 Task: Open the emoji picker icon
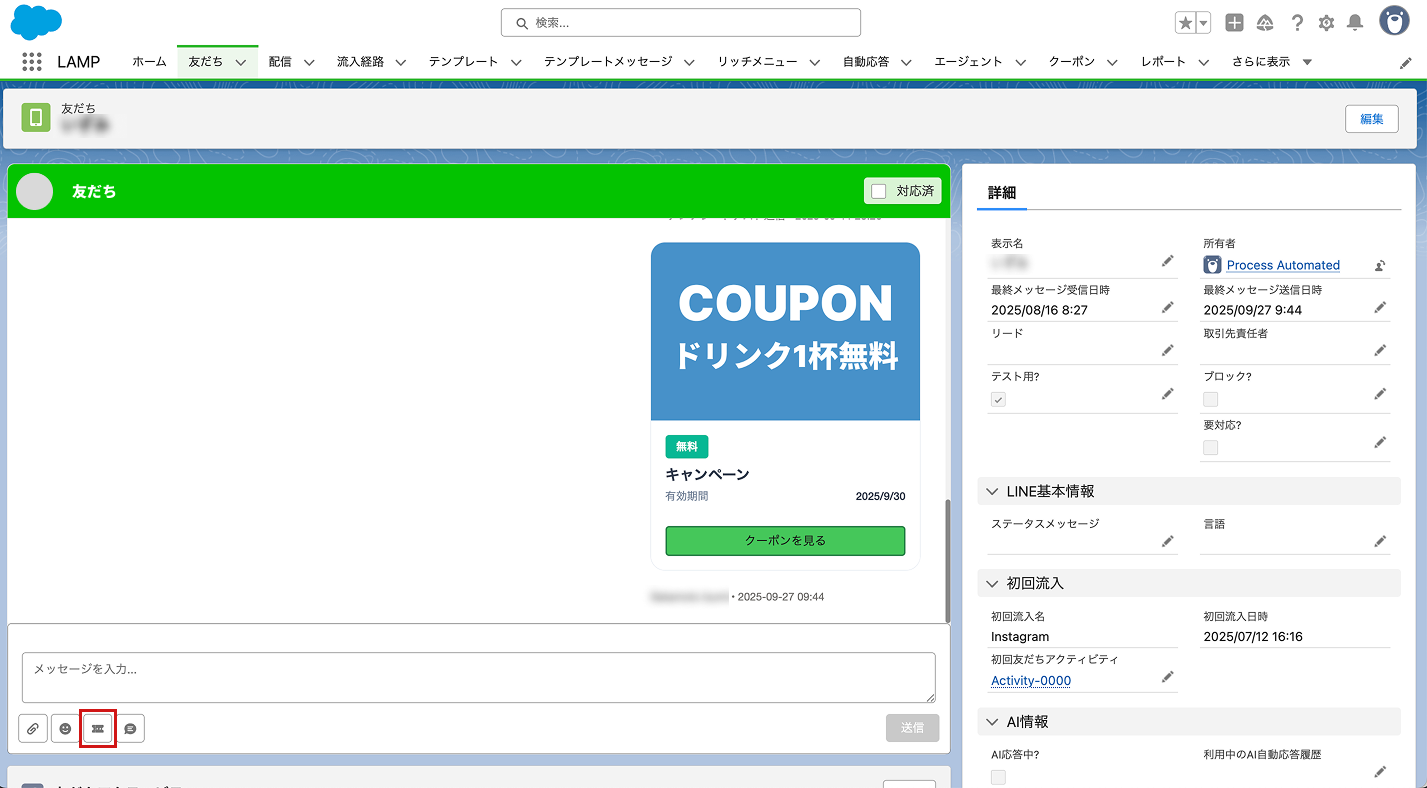65,729
